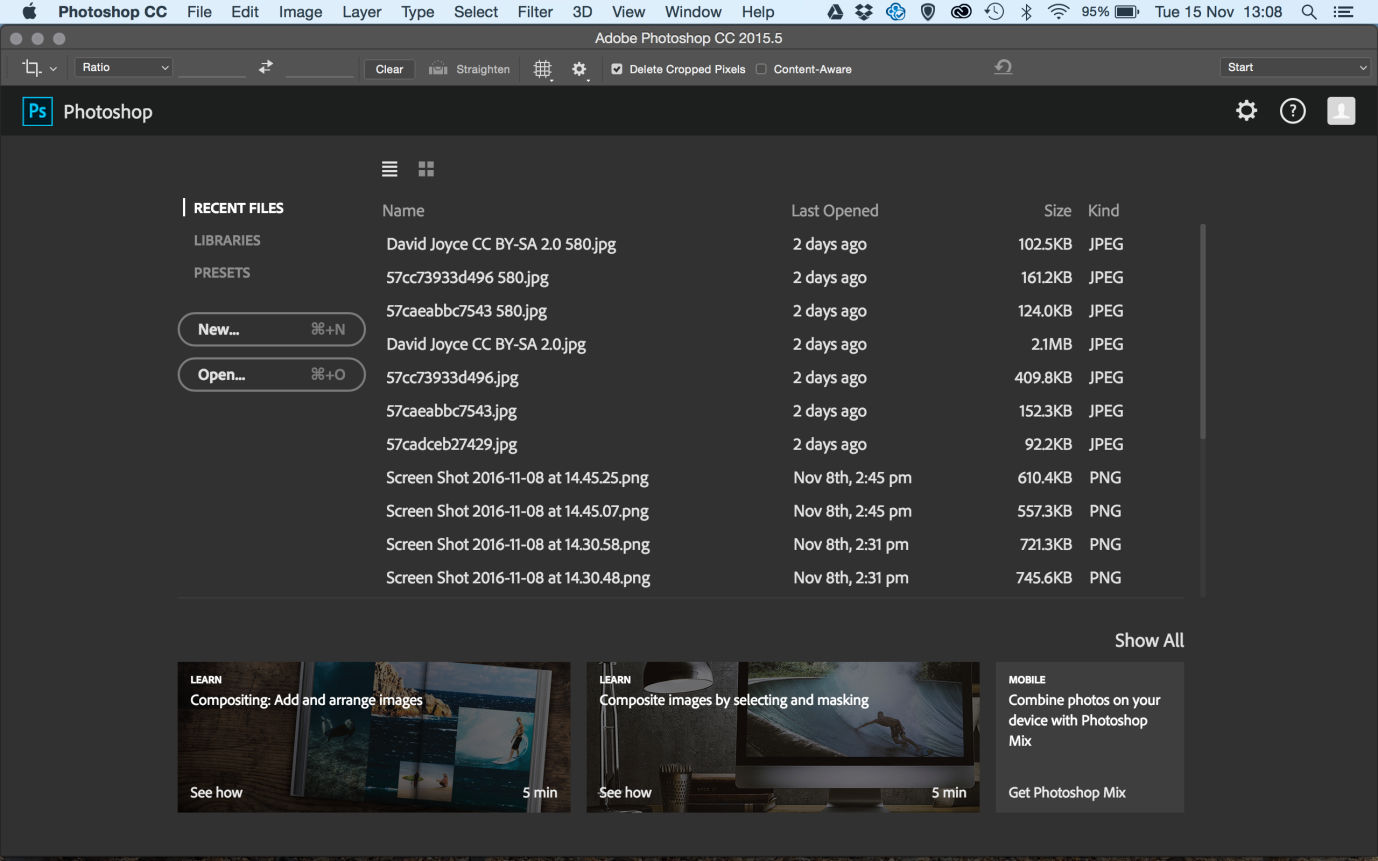Toggle Delete Cropped Pixels checkbox

(x=617, y=69)
